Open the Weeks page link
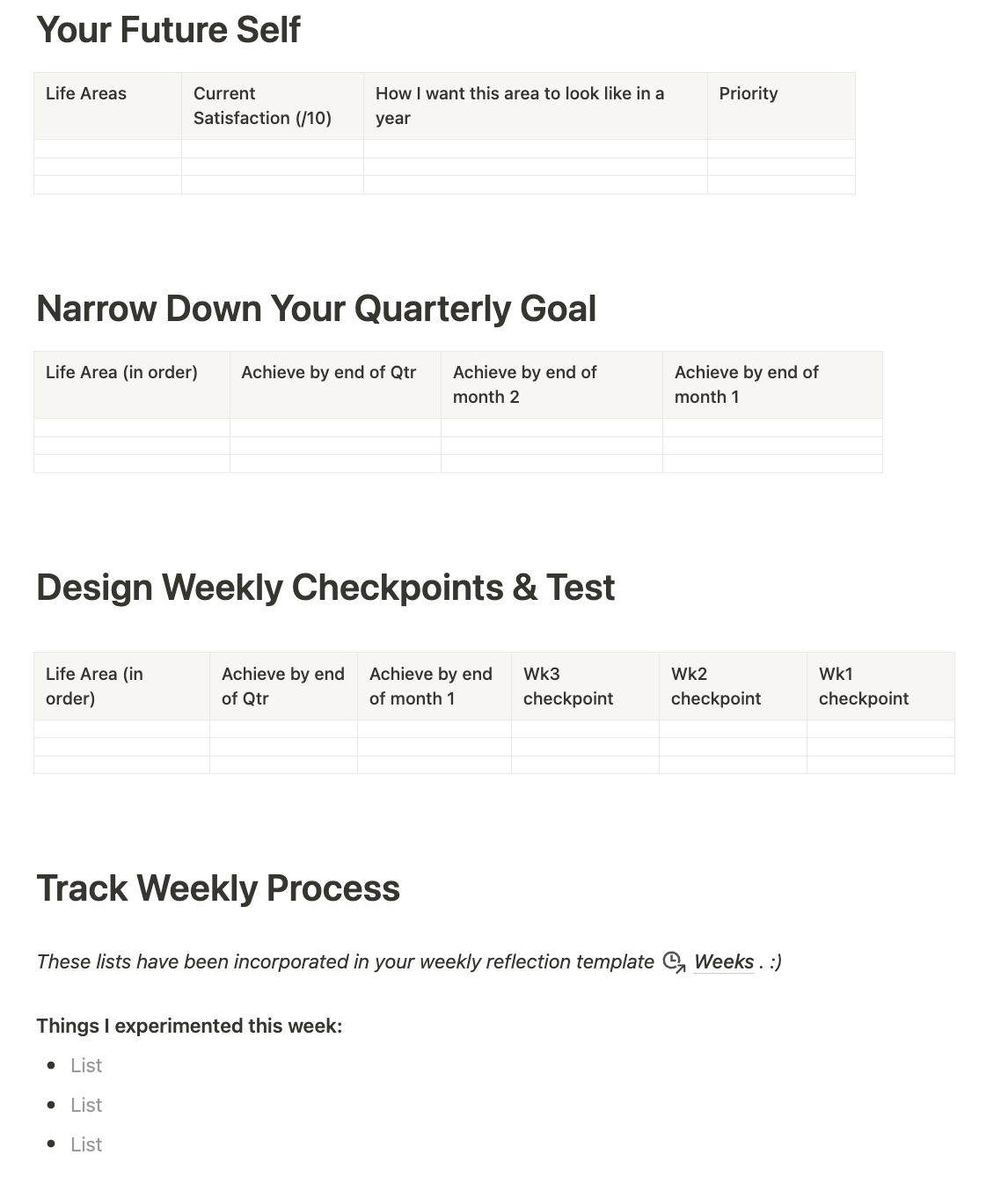Viewport: 1008px width, 1191px height. [x=723, y=961]
